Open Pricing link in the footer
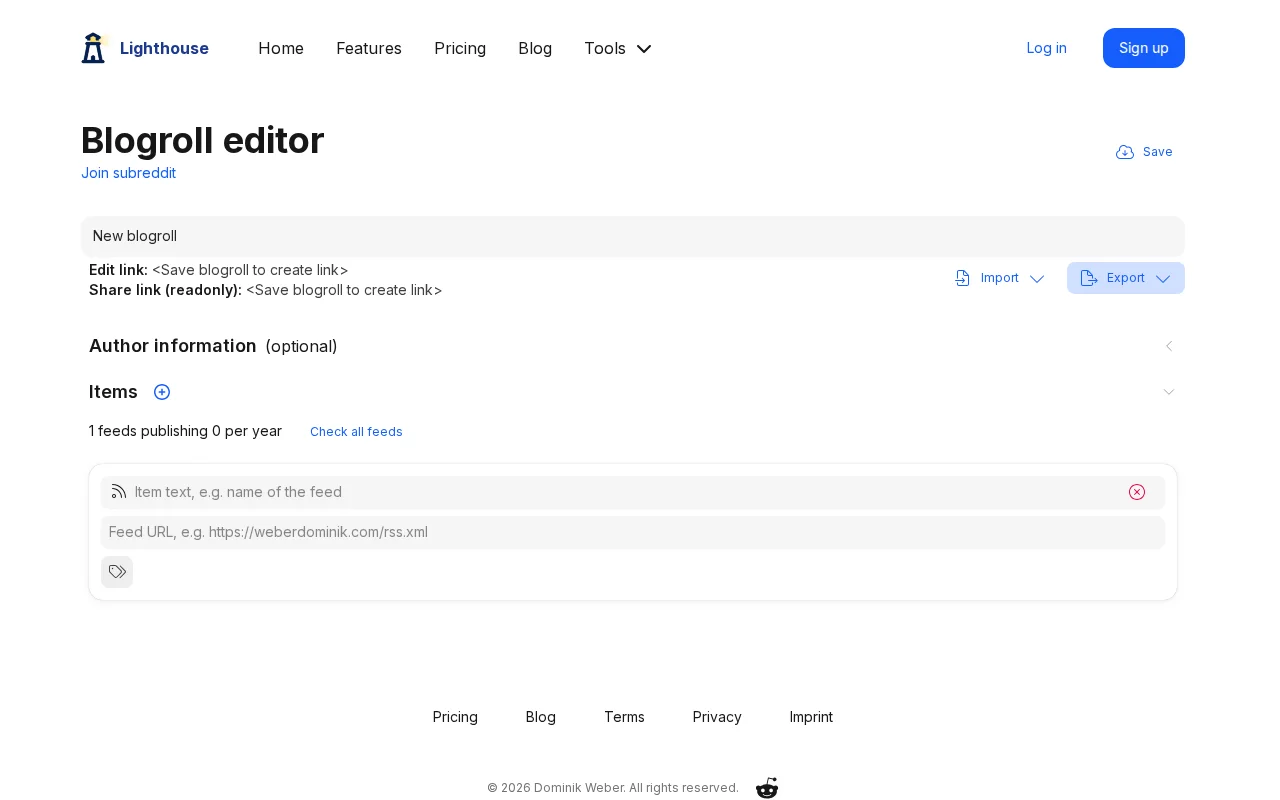The width and height of the screenshot is (1280, 800). click(x=455, y=717)
